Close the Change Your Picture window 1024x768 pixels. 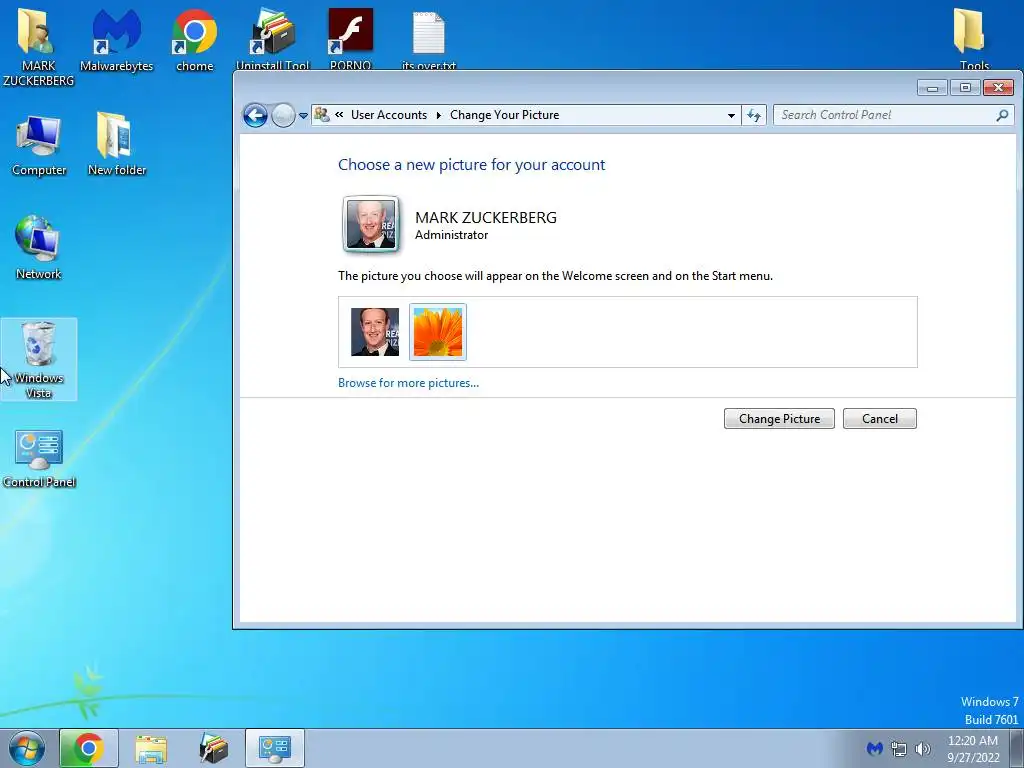click(x=999, y=88)
